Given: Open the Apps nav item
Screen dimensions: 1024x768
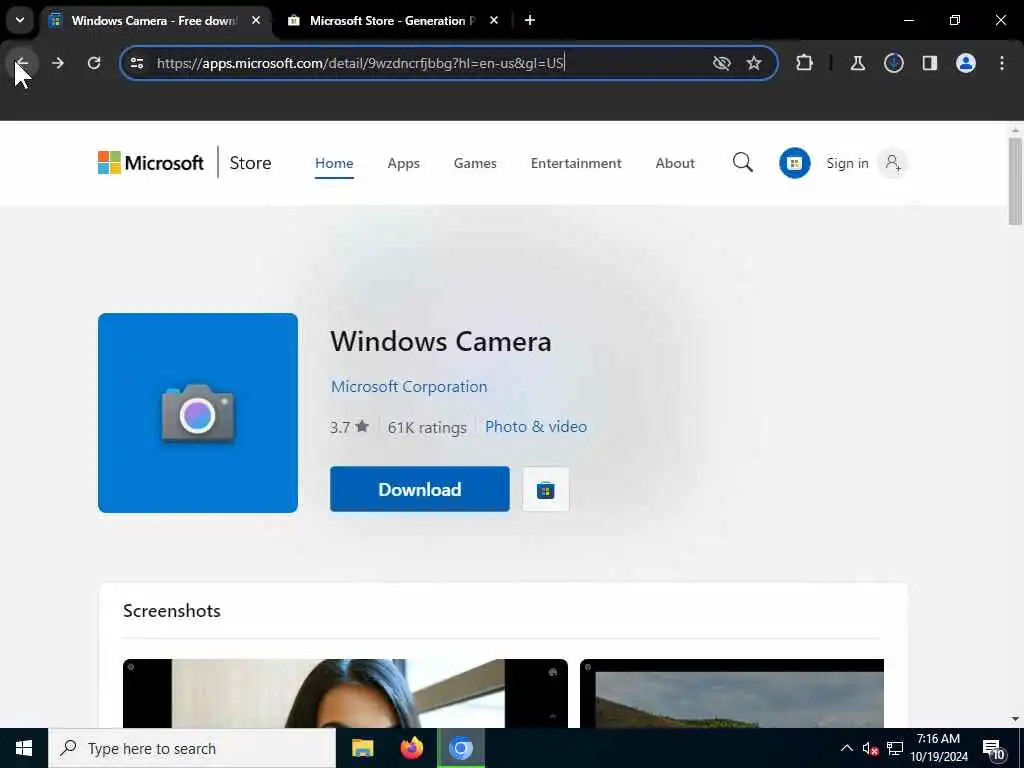Looking at the screenshot, I should (404, 163).
